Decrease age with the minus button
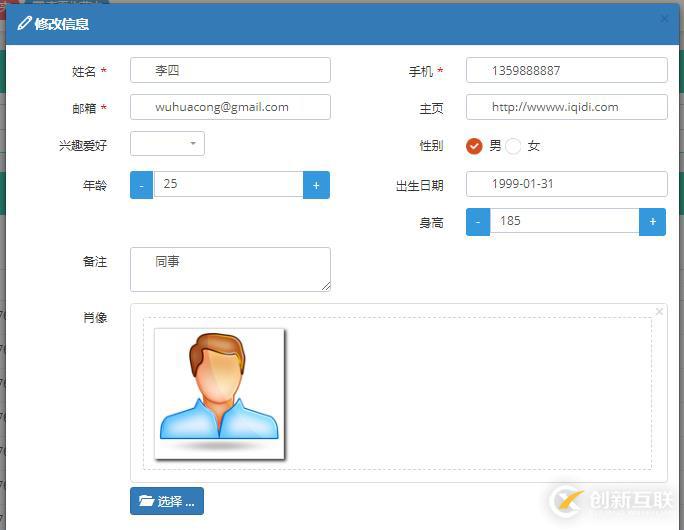684x530 pixels. (x=141, y=185)
